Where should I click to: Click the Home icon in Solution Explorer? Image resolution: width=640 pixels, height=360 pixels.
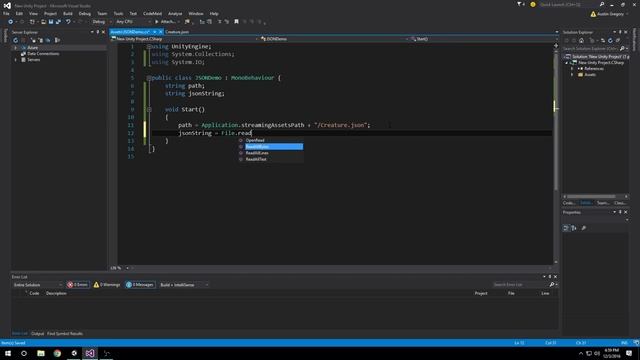(x=581, y=40)
